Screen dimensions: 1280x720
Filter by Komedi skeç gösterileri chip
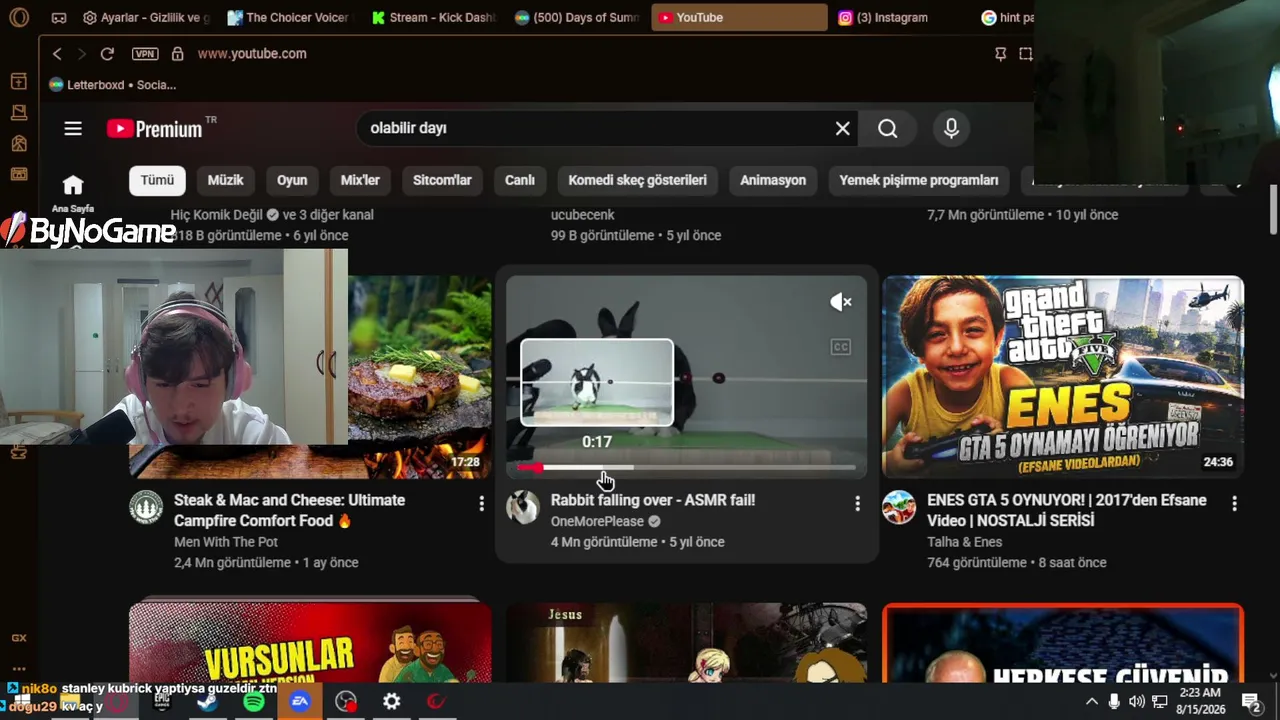coord(638,180)
